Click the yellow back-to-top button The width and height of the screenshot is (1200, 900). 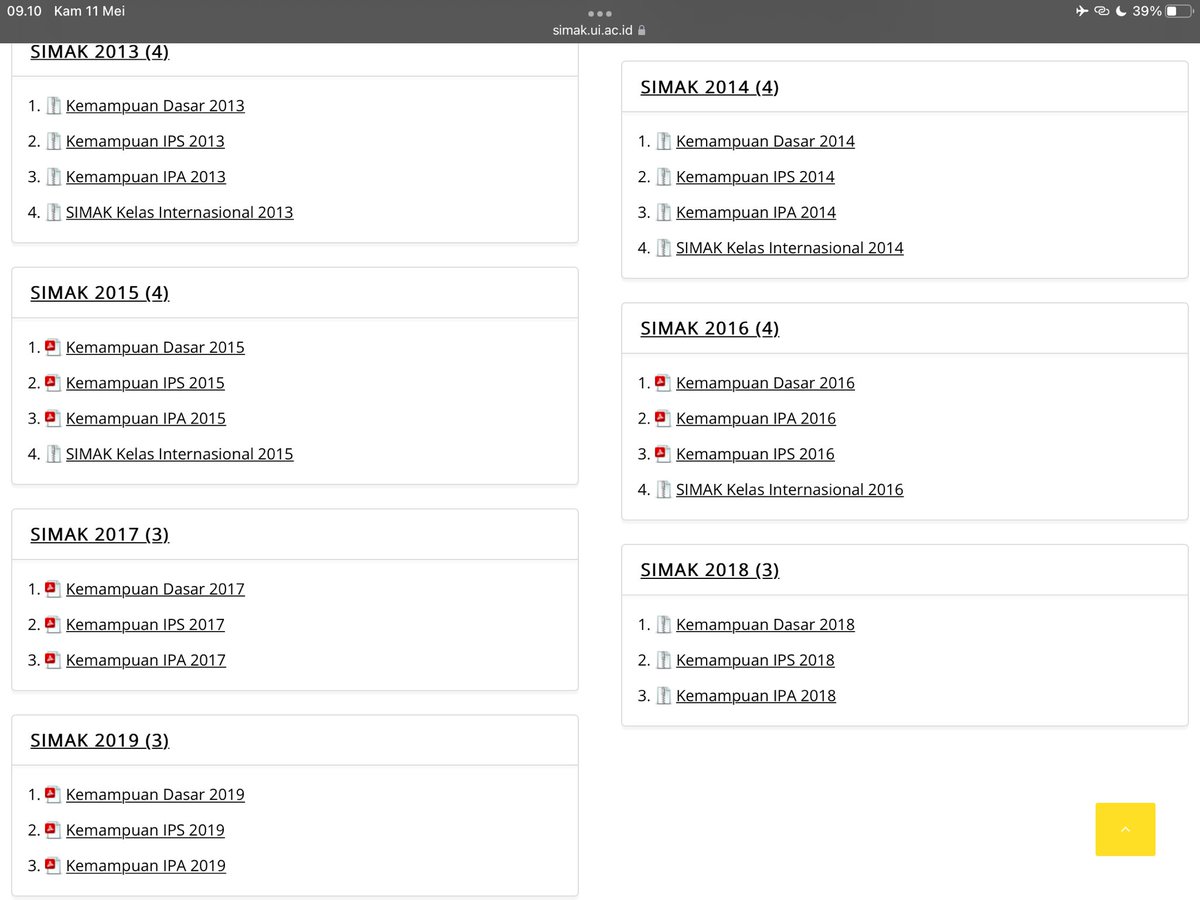tap(1125, 829)
